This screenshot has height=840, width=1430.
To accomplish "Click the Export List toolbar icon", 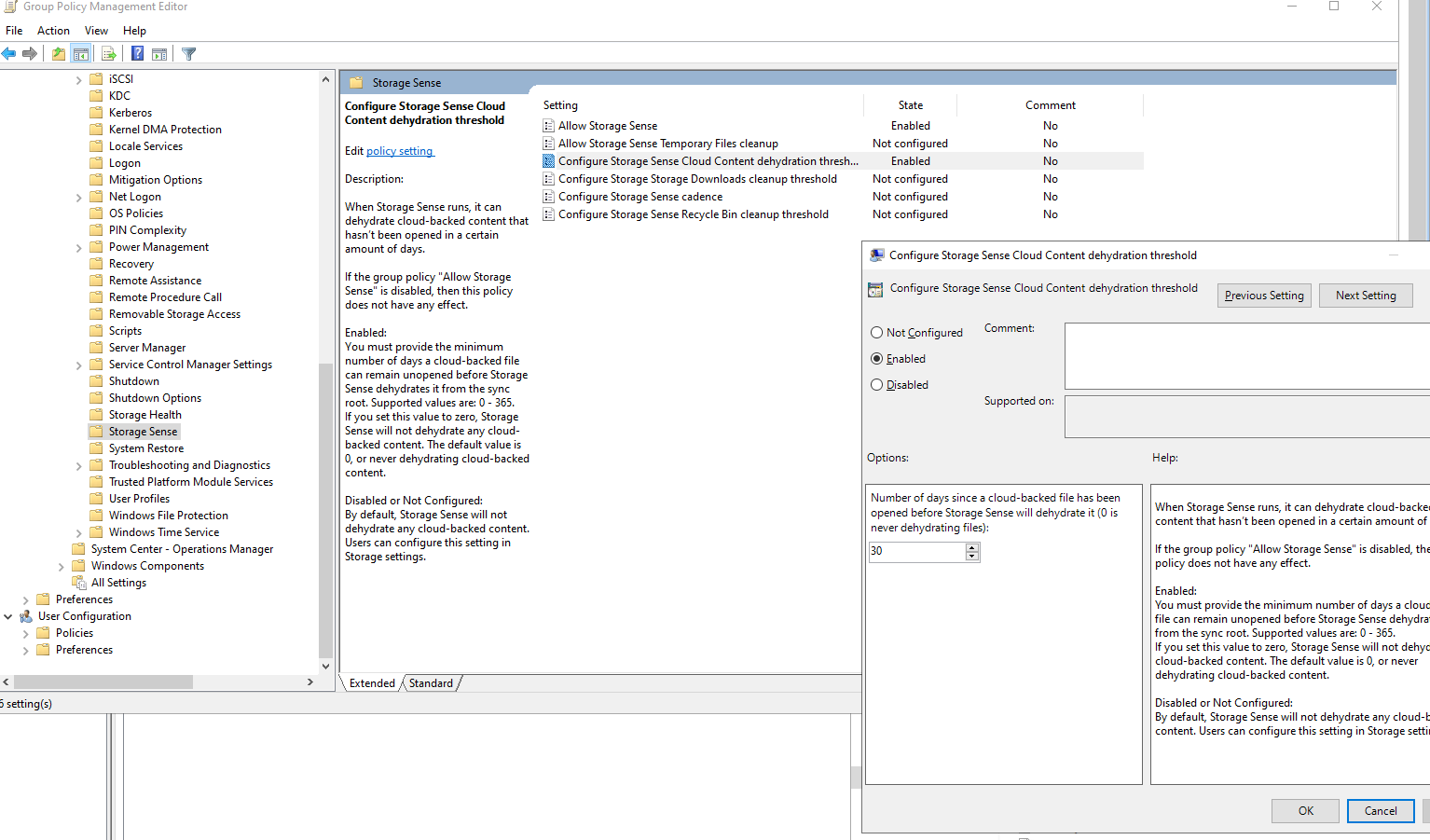I will 109,54.
